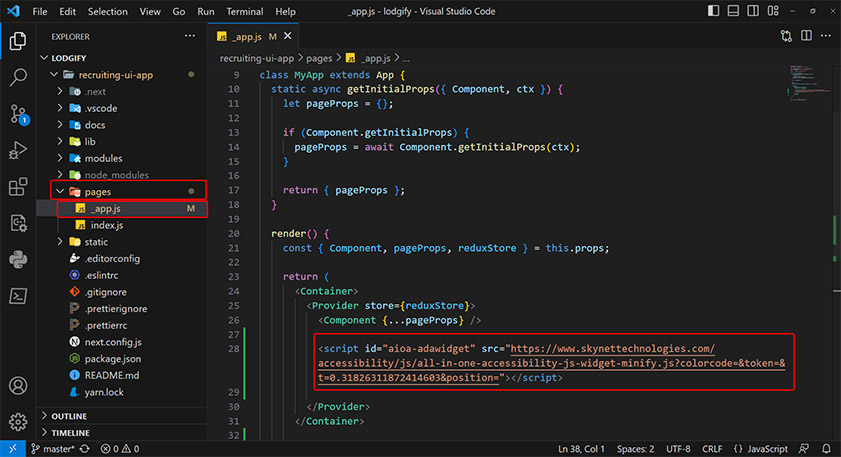The width and height of the screenshot is (841, 457).
Task: Open the Explorer view in activity bar
Action: (18, 41)
